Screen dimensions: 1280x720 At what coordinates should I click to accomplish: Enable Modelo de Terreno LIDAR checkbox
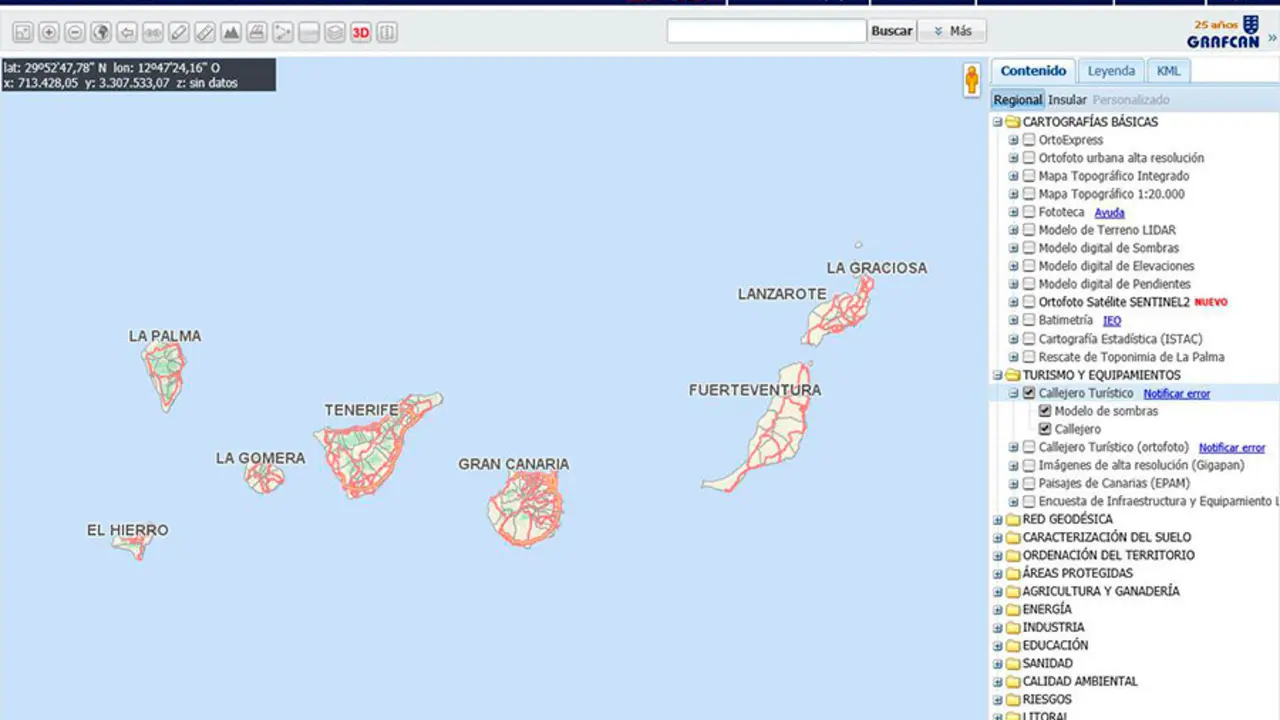click(x=1029, y=230)
